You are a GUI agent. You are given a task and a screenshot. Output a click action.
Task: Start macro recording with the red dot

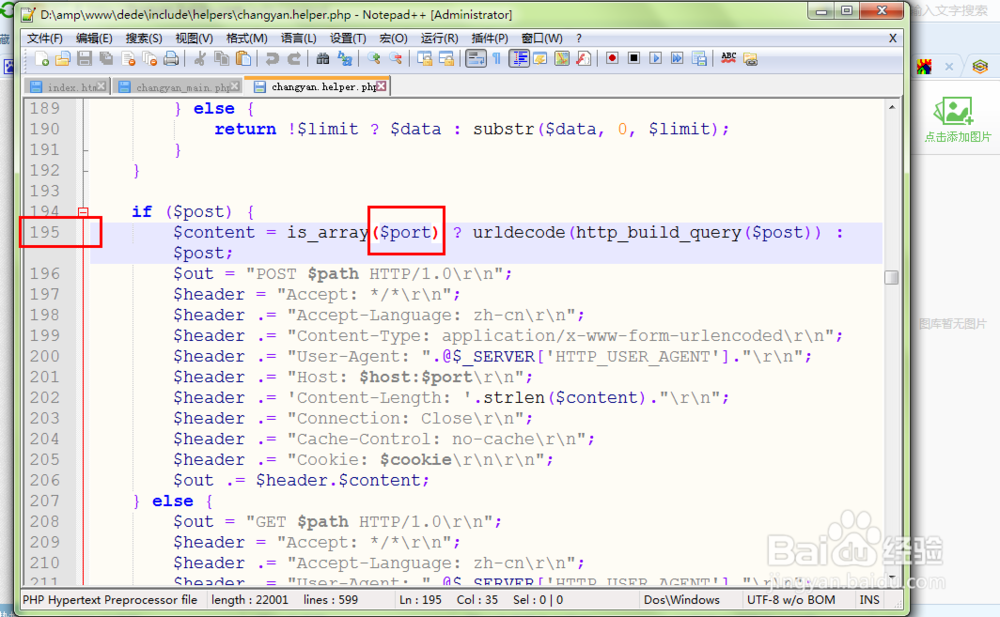click(612, 59)
